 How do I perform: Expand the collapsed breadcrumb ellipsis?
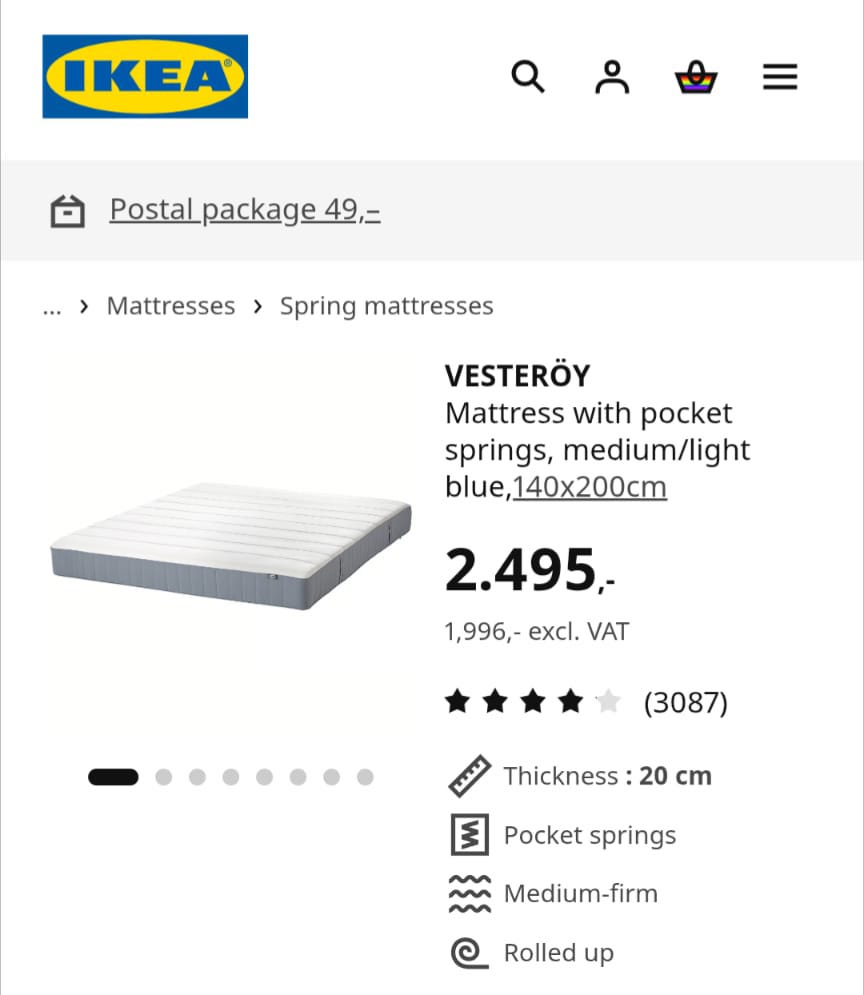tap(52, 307)
